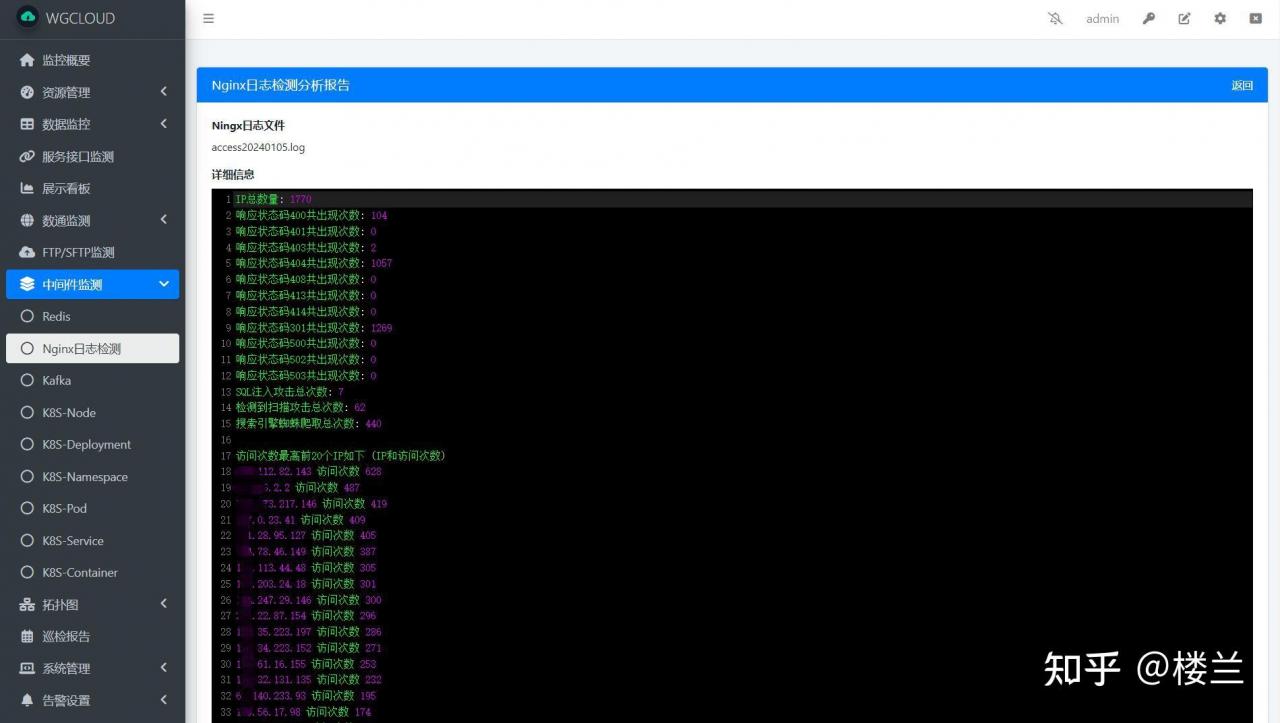Image resolution: width=1280 pixels, height=723 pixels.
Task: Click the 检测到扫描攻击总次数 62 line
Action: (x=300, y=407)
